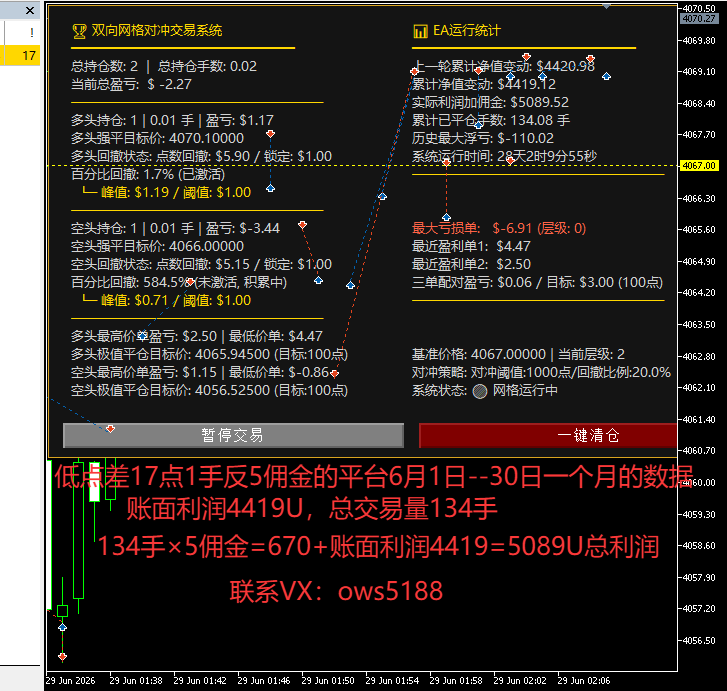Select 基准价格: 4067.00000 line
This screenshot has height=691, width=727.
coord(518,354)
